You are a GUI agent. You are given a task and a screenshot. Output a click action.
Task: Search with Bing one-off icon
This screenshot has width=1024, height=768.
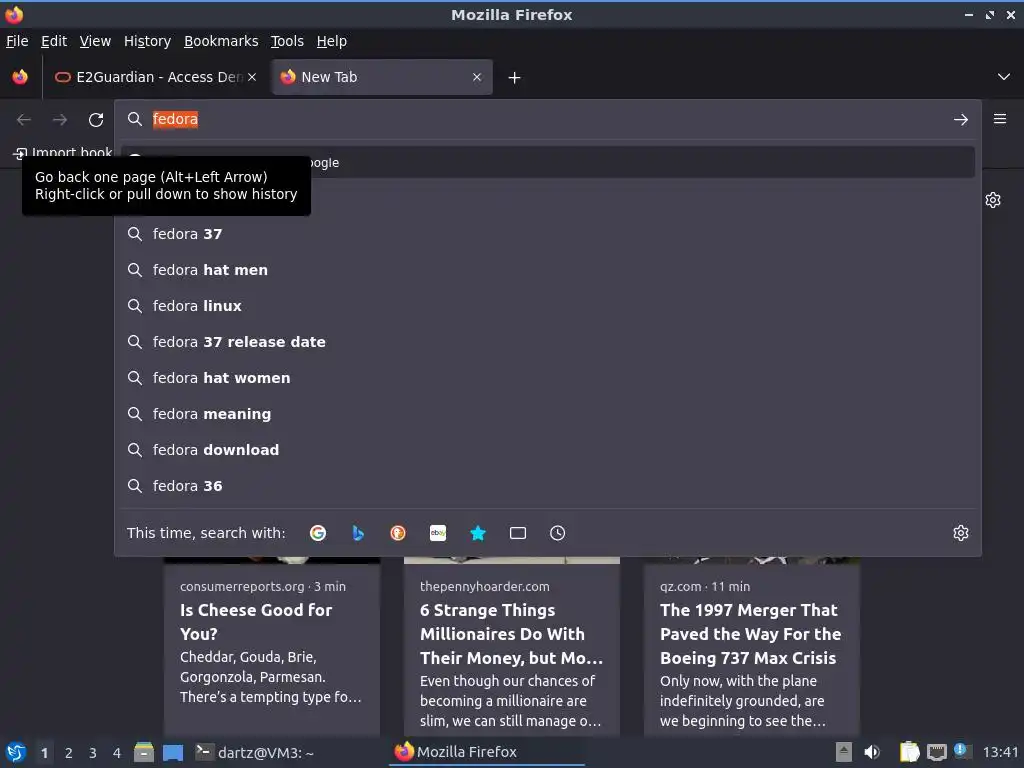[x=358, y=533]
